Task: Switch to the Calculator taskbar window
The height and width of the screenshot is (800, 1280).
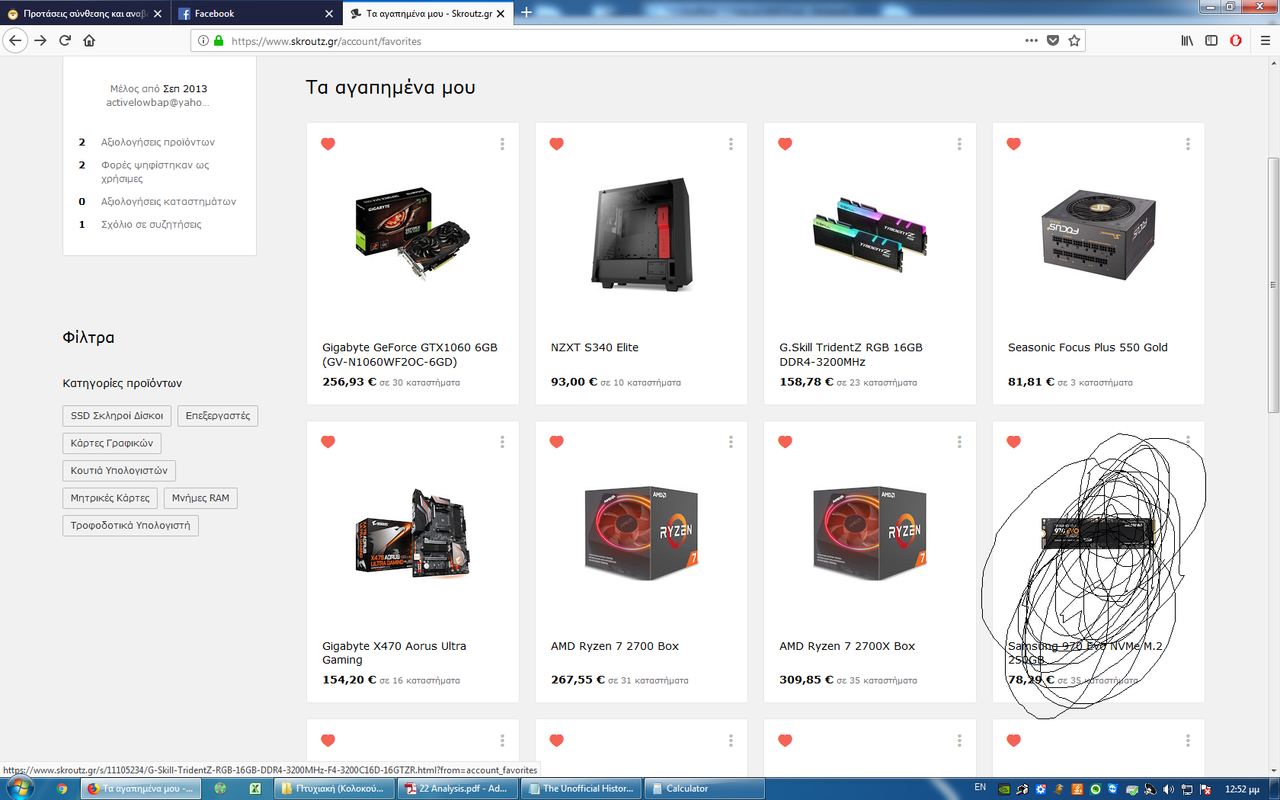Action: 703,788
